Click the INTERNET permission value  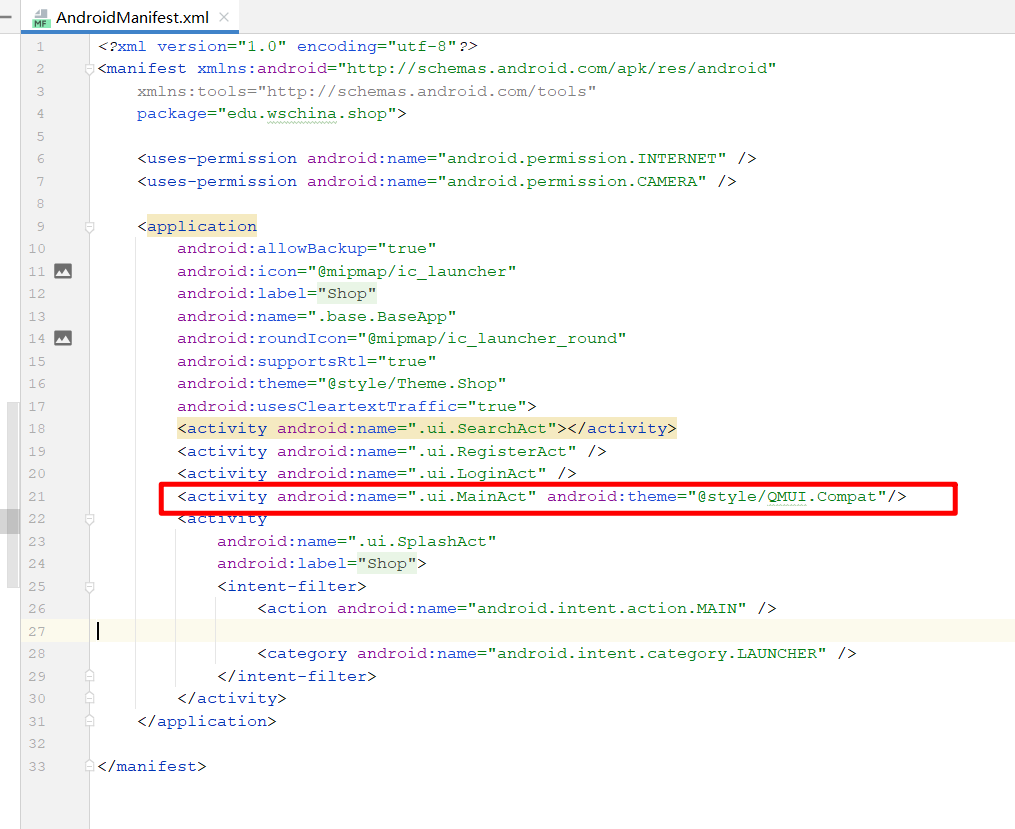pyautogui.click(x=582, y=159)
